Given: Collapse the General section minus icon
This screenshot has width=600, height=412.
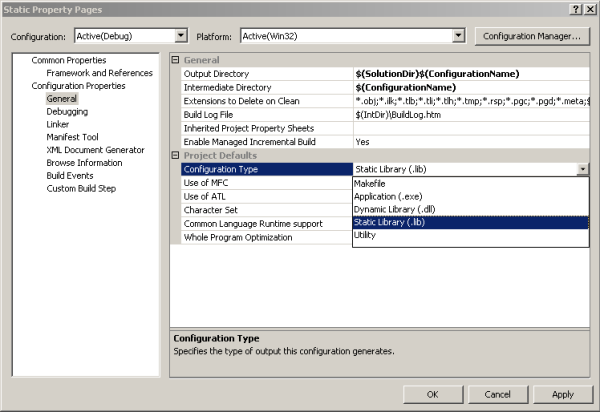Looking at the screenshot, I should click(x=176, y=61).
